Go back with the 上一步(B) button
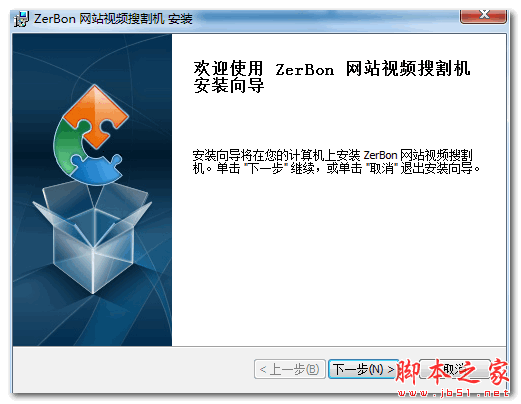The image size is (521, 404). [290, 369]
